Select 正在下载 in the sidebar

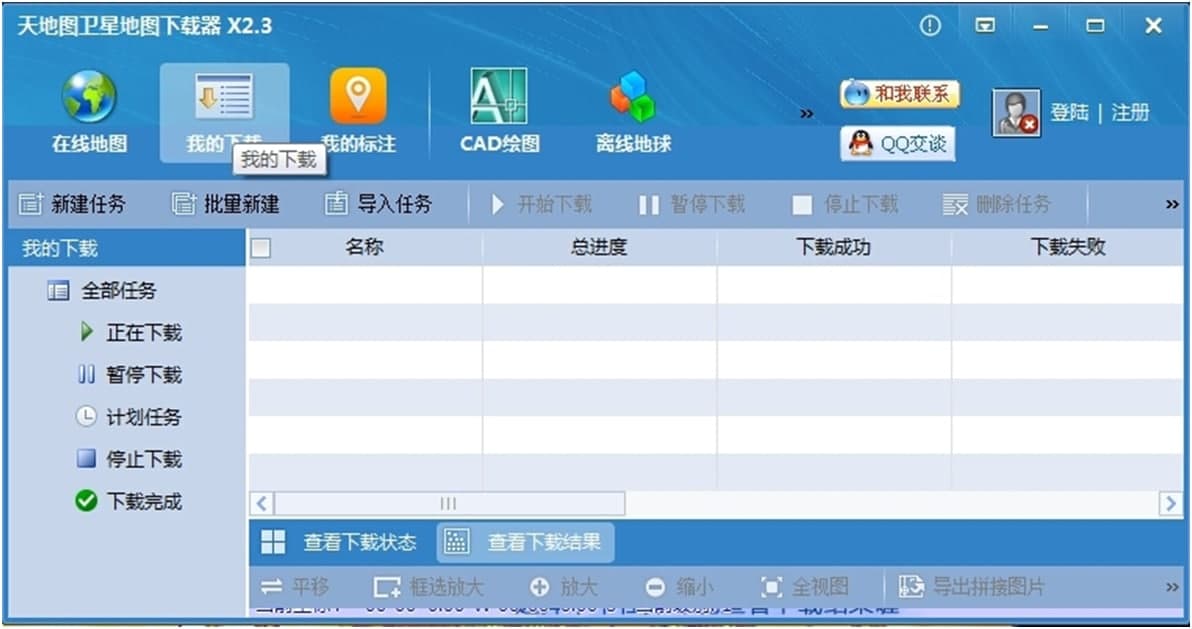(x=131, y=332)
